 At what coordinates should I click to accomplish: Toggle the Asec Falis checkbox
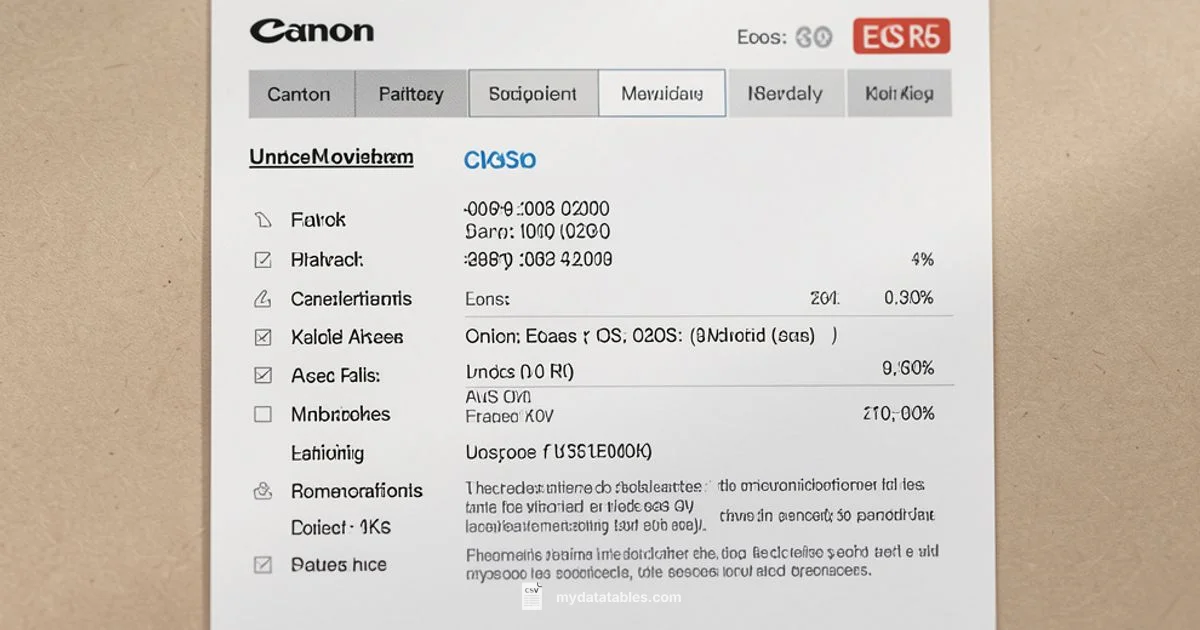262,376
